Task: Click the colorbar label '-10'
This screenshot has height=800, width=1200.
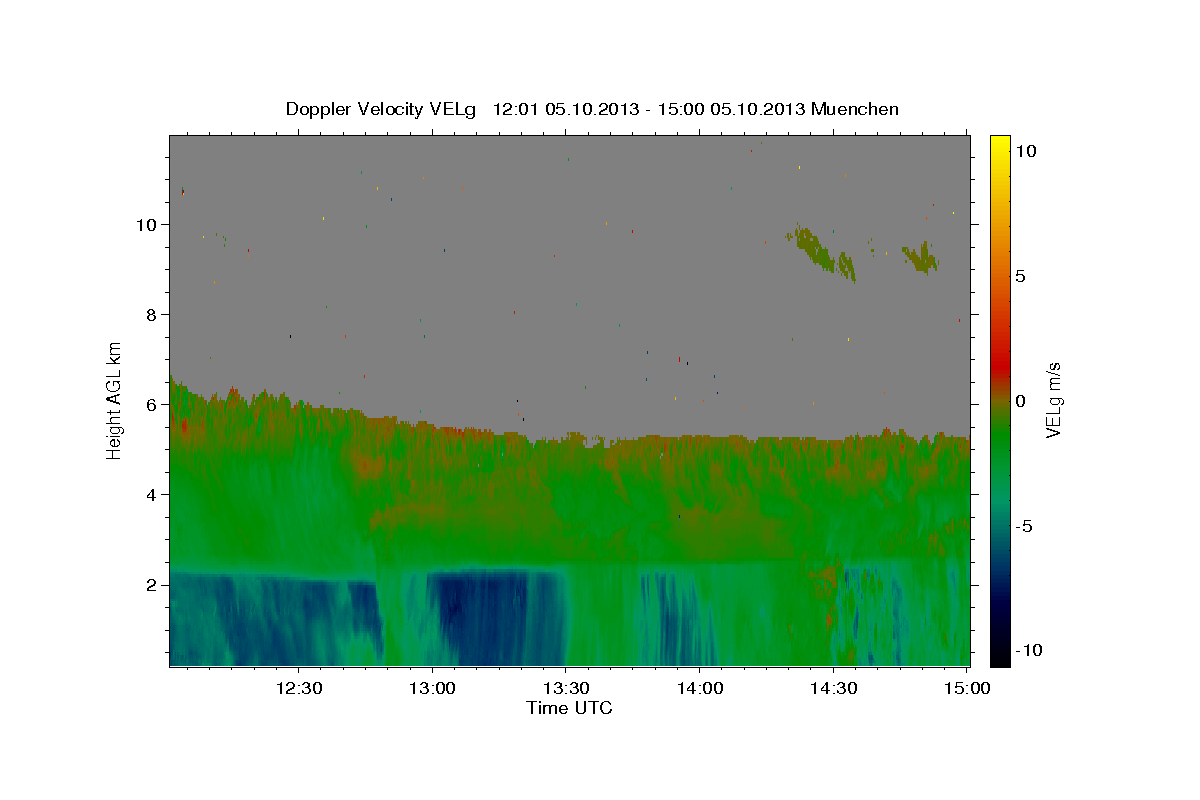Action: 1028,651
